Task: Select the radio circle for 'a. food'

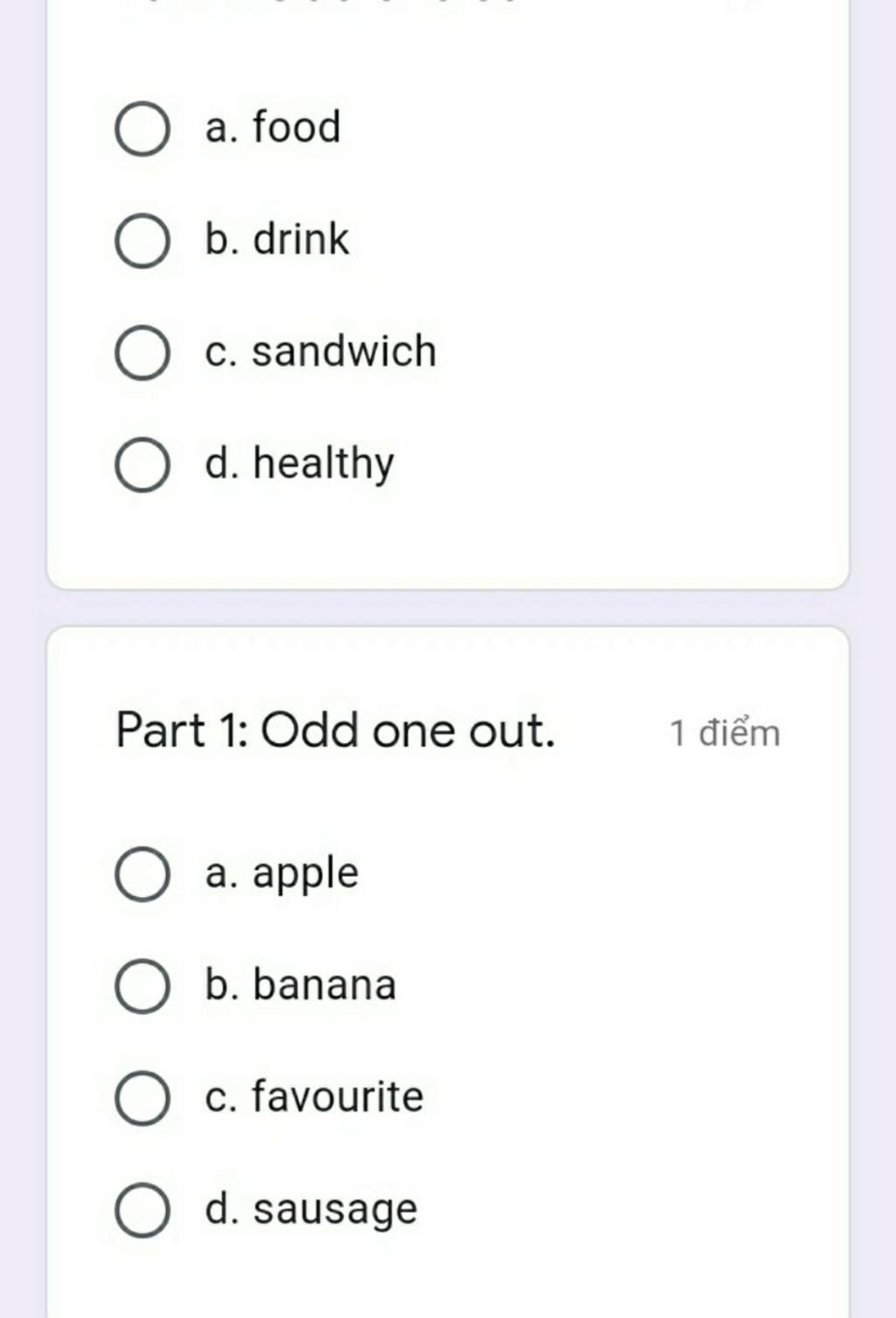Action: [142, 129]
